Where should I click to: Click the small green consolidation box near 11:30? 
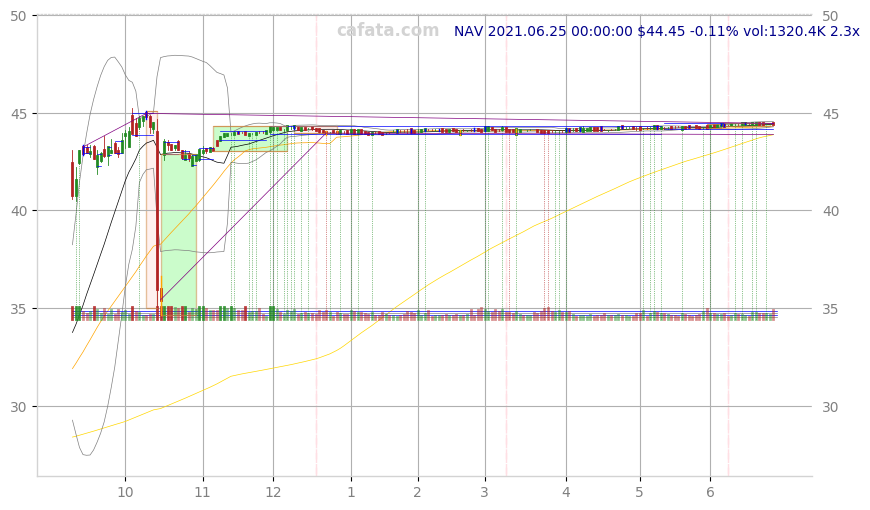coord(250,139)
